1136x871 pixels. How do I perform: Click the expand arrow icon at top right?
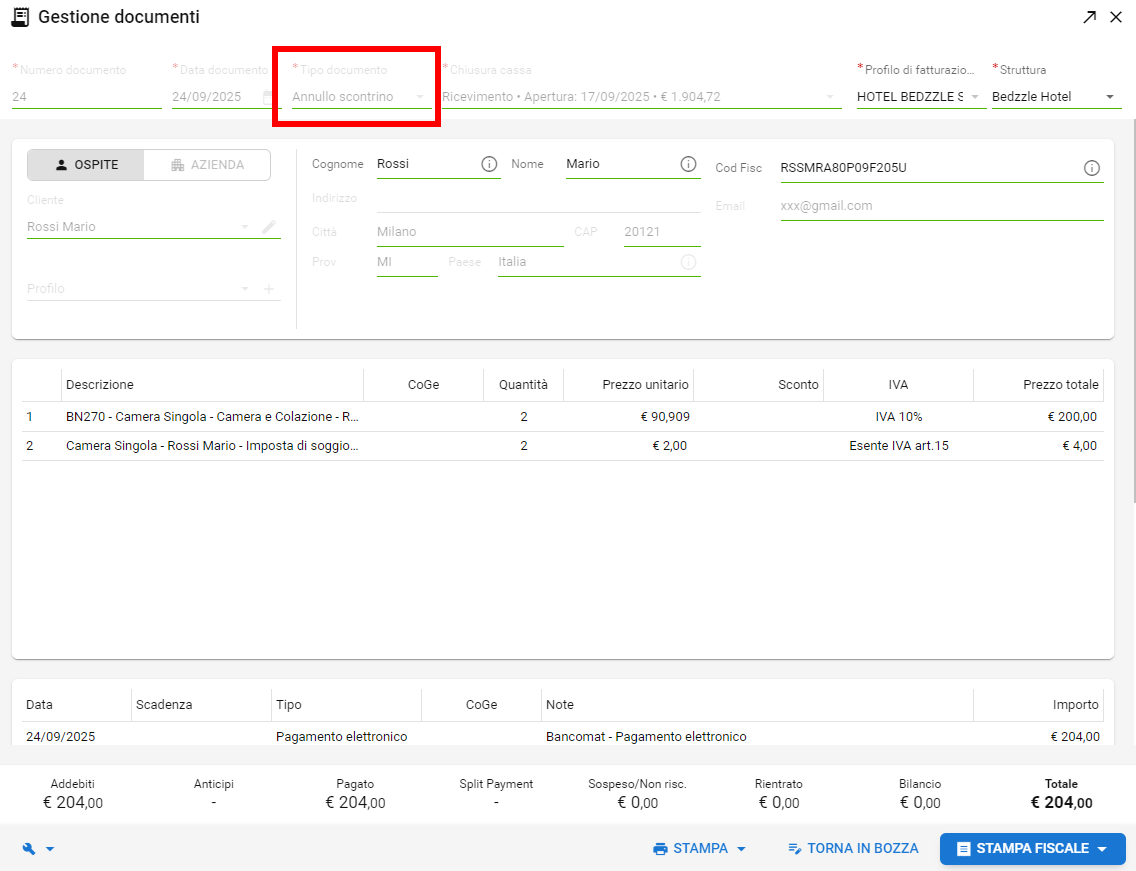pyautogui.click(x=1089, y=17)
